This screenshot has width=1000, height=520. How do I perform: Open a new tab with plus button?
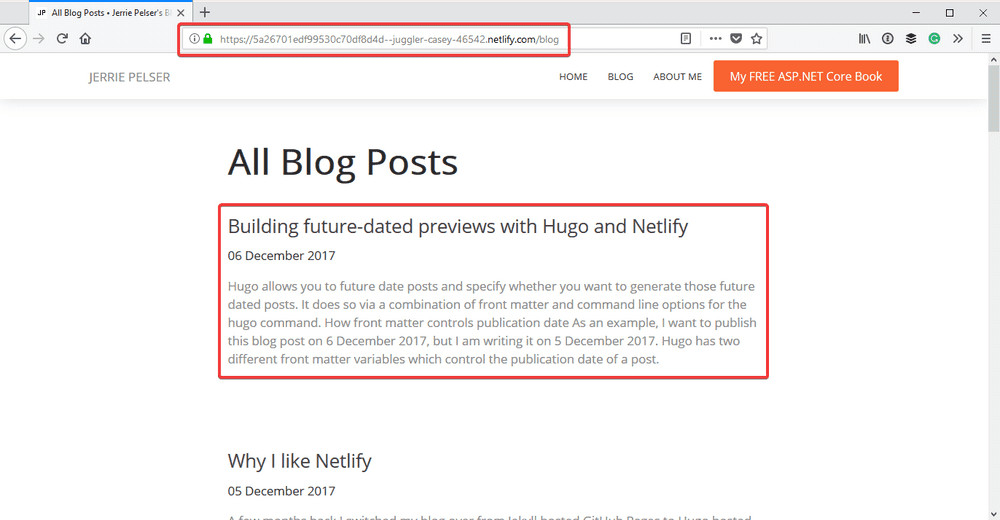coord(205,12)
